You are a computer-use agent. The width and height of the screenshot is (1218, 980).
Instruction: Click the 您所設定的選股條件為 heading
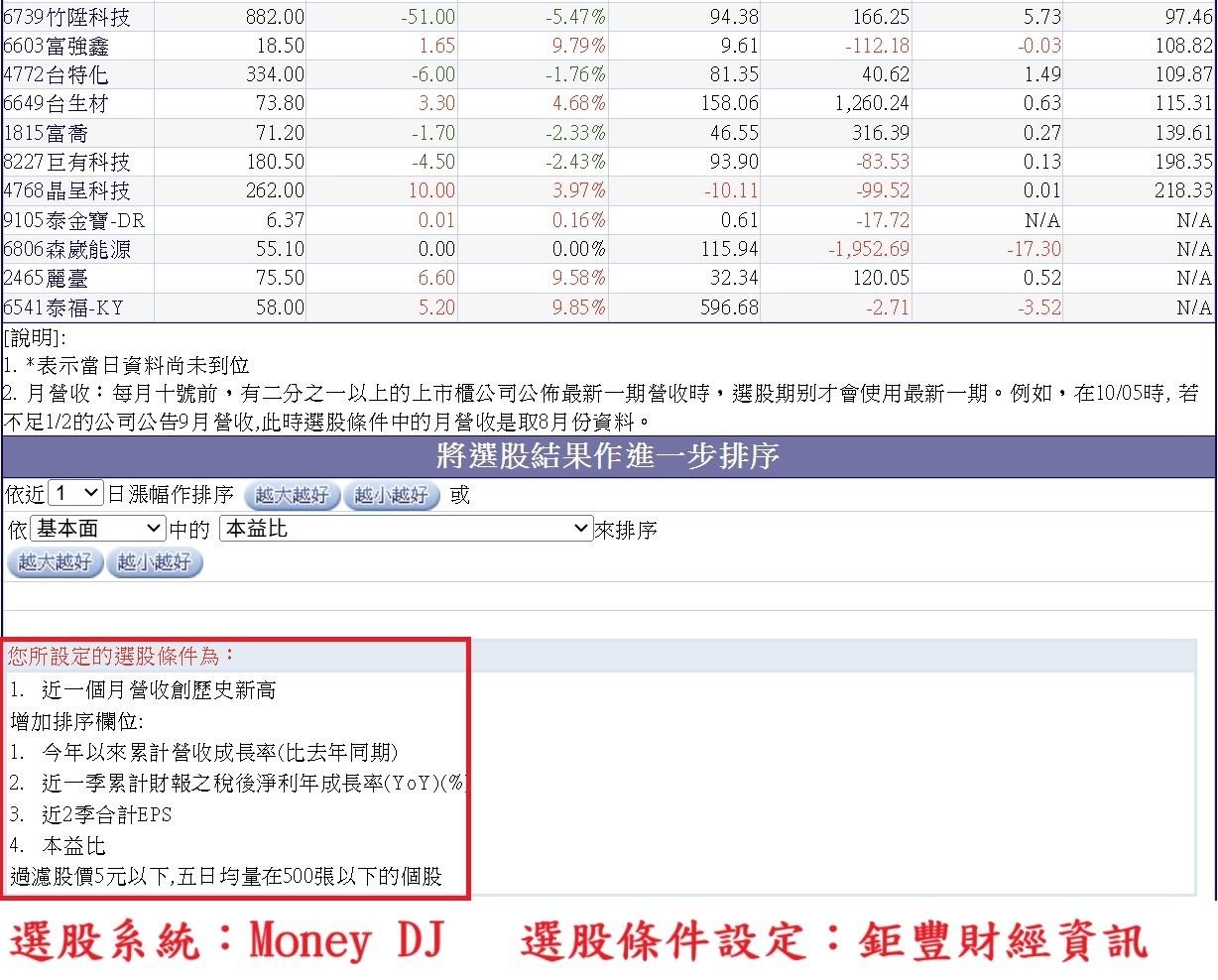pyautogui.click(x=122, y=656)
